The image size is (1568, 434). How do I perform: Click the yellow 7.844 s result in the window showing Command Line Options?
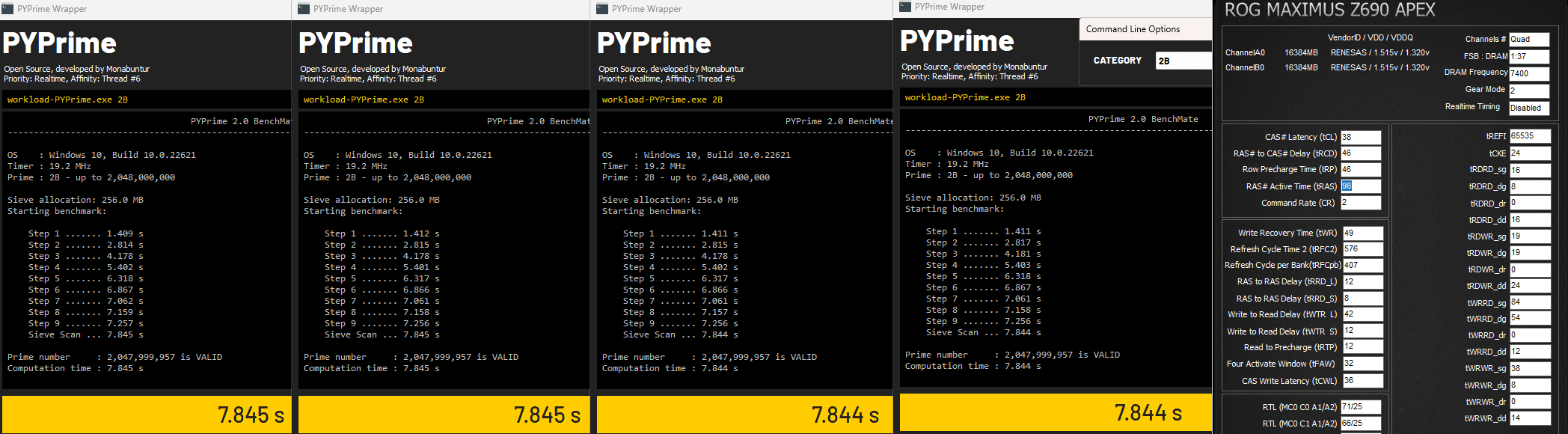point(1148,412)
